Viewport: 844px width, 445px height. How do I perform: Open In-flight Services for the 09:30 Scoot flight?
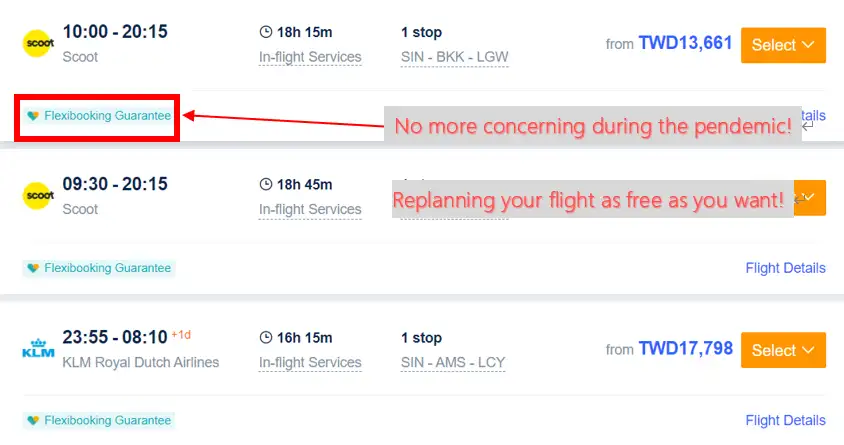click(x=310, y=209)
